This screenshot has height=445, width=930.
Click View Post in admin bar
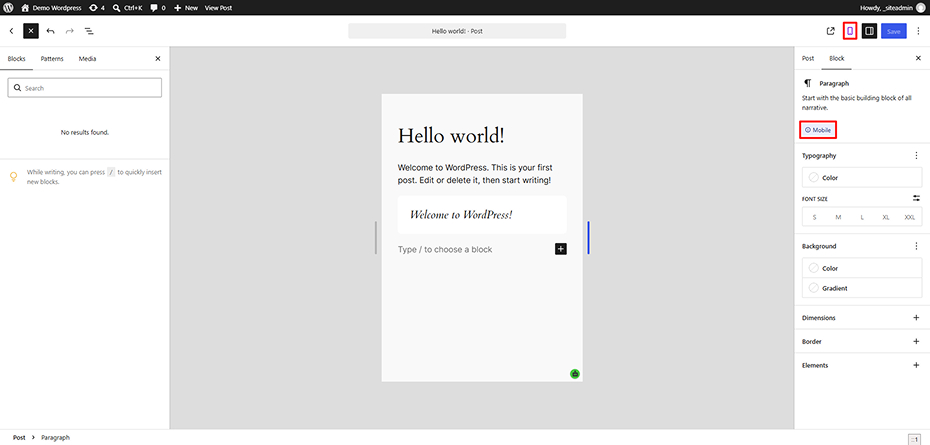pos(218,8)
